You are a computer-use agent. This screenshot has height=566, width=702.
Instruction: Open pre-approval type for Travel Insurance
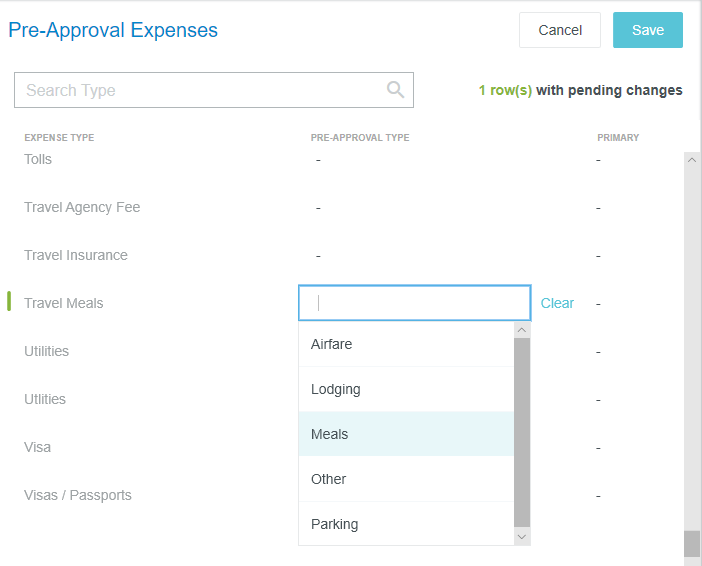click(318, 256)
